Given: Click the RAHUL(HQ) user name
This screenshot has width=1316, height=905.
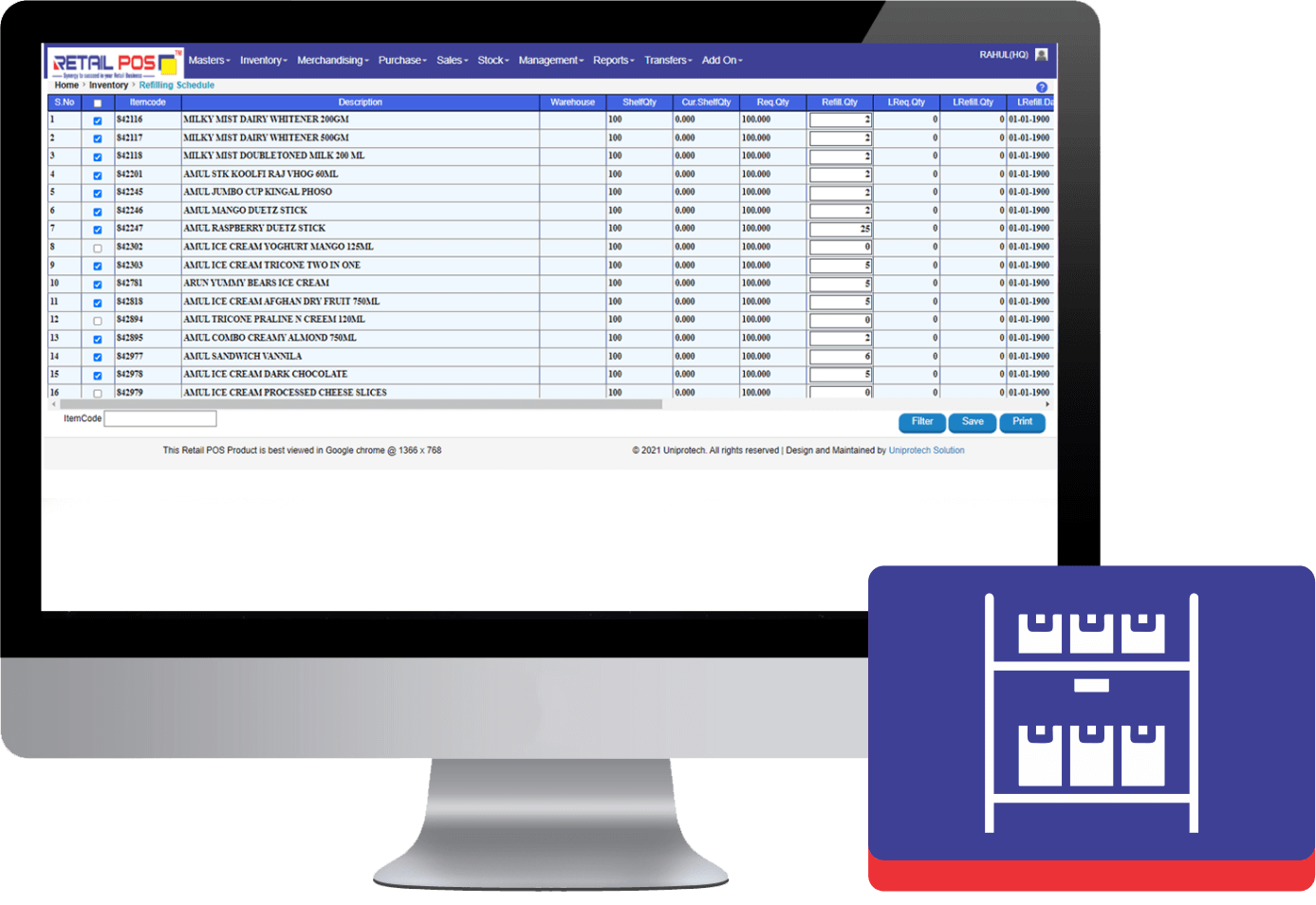Looking at the screenshot, I should (1004, 55).
